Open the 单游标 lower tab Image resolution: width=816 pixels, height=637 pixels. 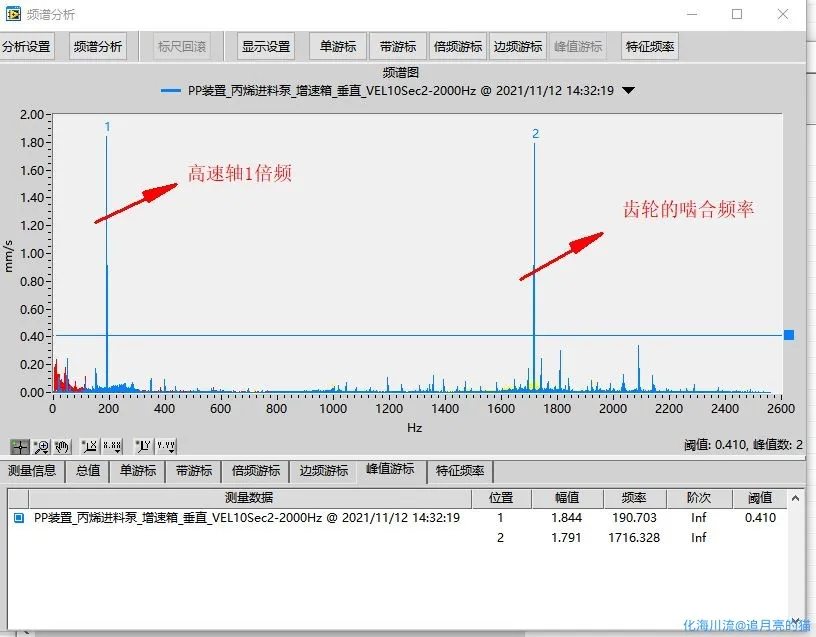pyautogui.click(x=138, y=471)
